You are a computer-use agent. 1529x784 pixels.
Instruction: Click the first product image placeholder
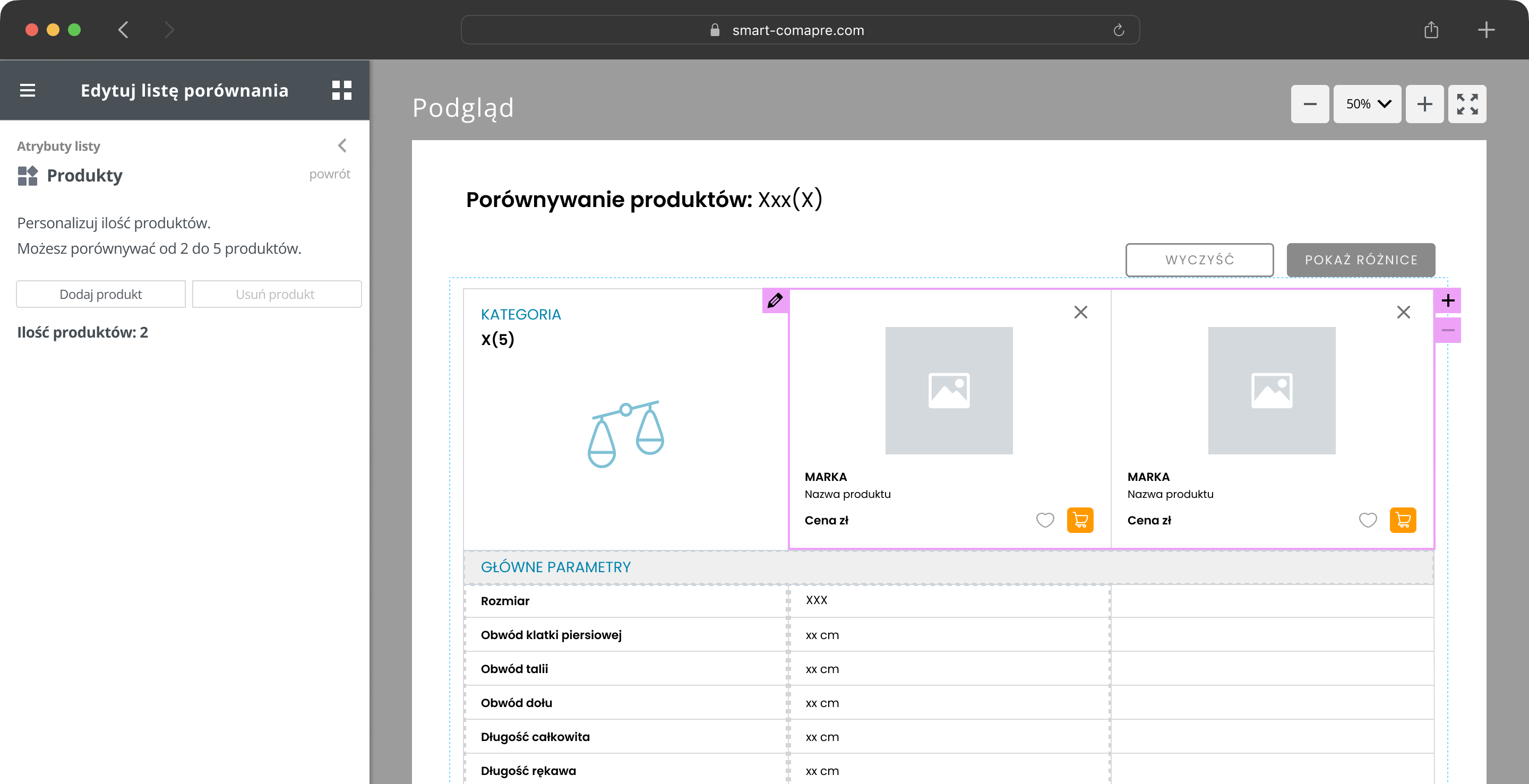949,391
